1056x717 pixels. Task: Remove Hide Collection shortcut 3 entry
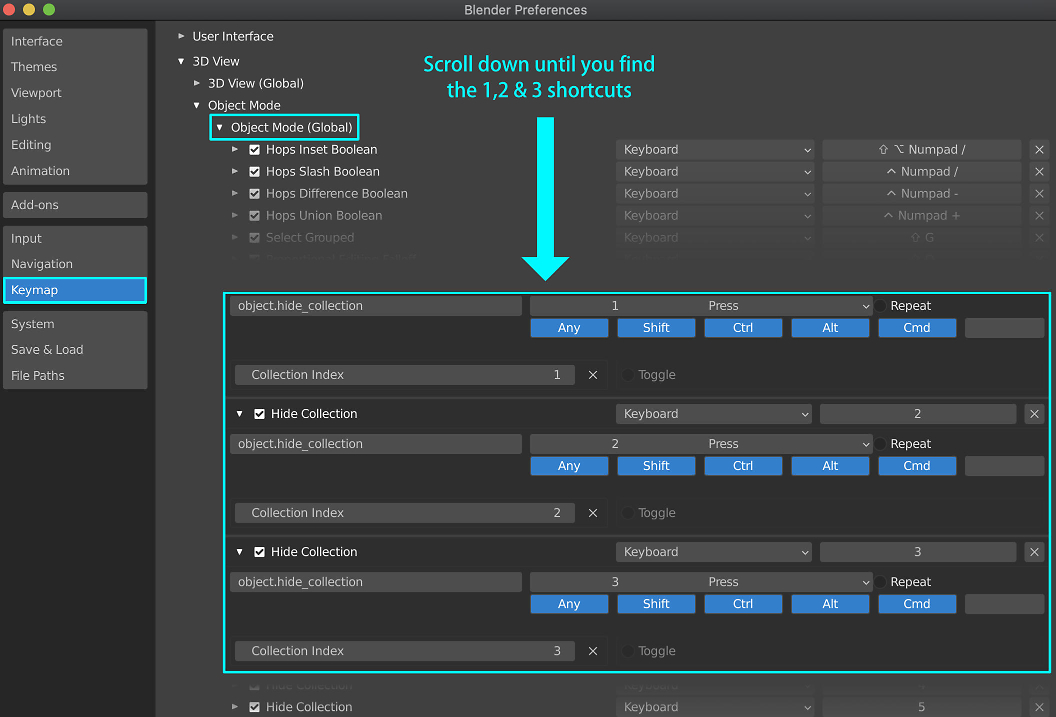click(x=1034, y=552)
